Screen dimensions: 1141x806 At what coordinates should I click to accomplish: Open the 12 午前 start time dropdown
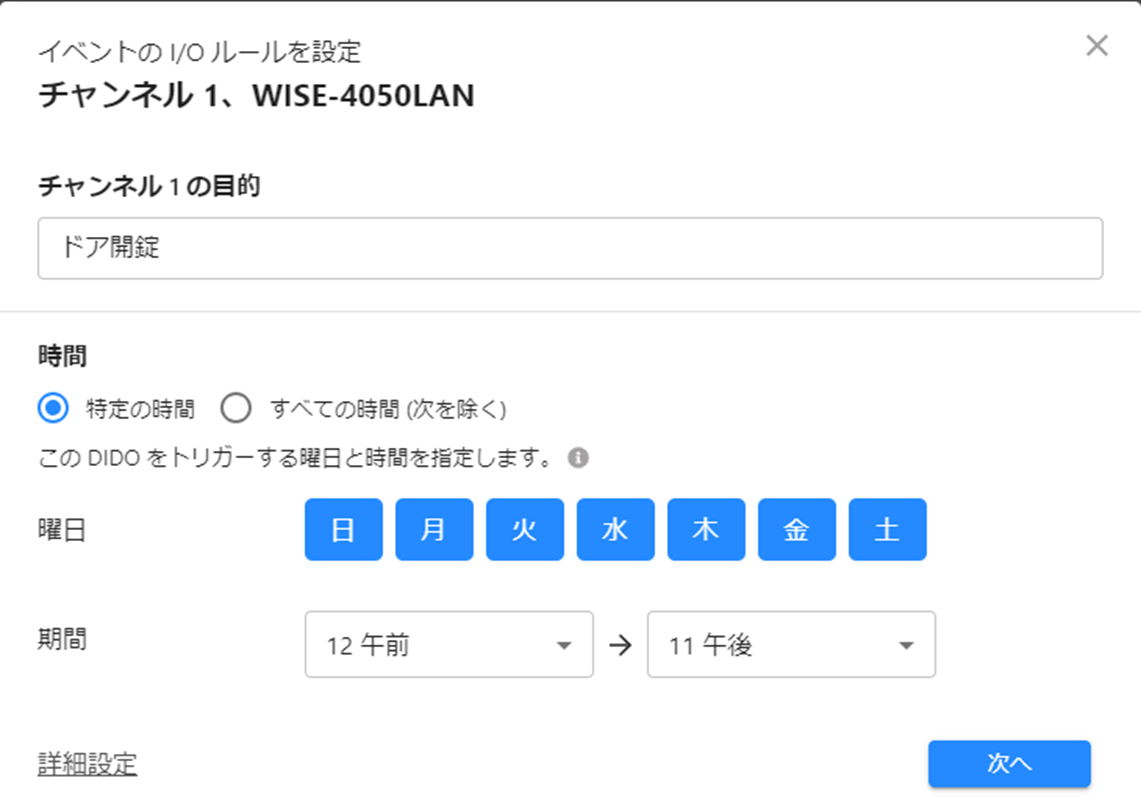pyautogui.click(x=449, y=645)
